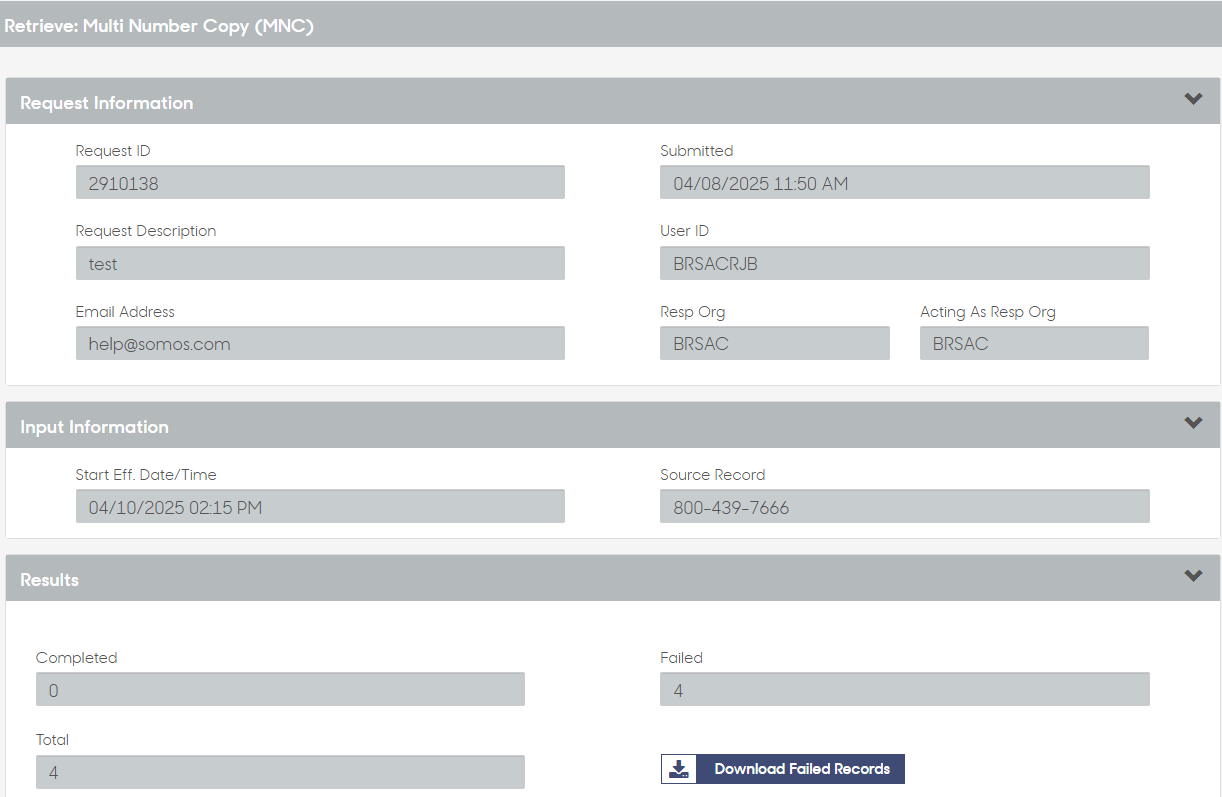Screen dimensions: 1222x797
Task: Click the 'Completed' label
Action: (x=77, y=658)
